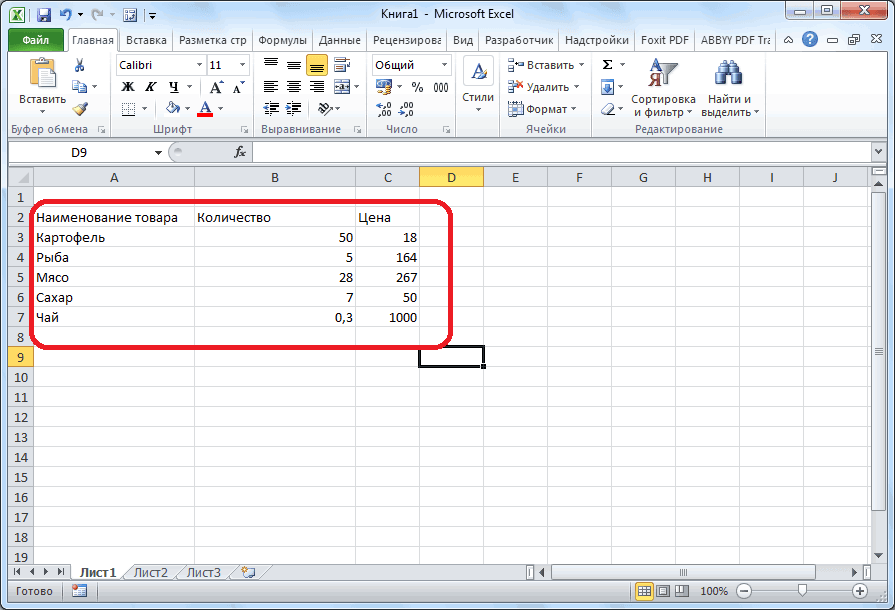895x610 pixels.
Task: Toggle bottom vertical alignment button
Action: 316,65
